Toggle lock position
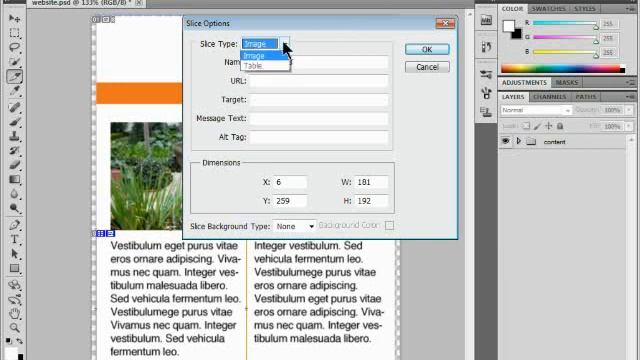Image resolution: width=640 pixels, height=360 pixels. (549, 126)
